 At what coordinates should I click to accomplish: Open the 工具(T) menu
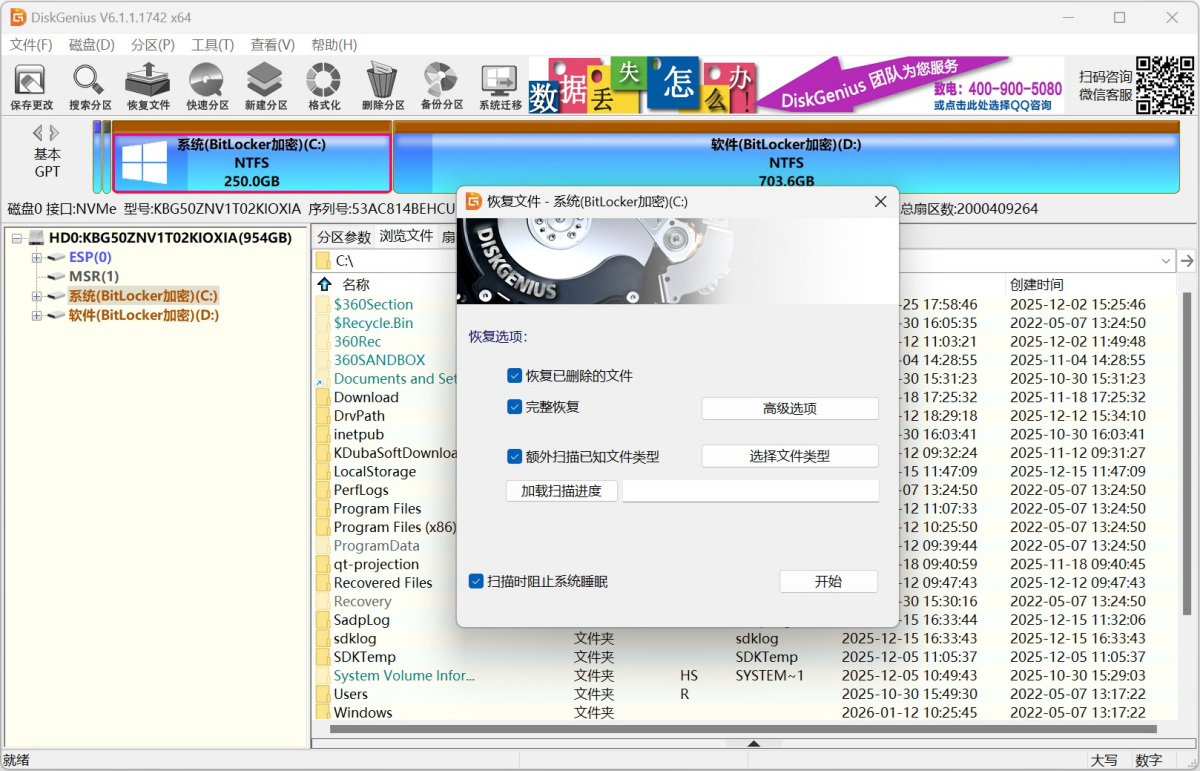[x=212, y=45]
